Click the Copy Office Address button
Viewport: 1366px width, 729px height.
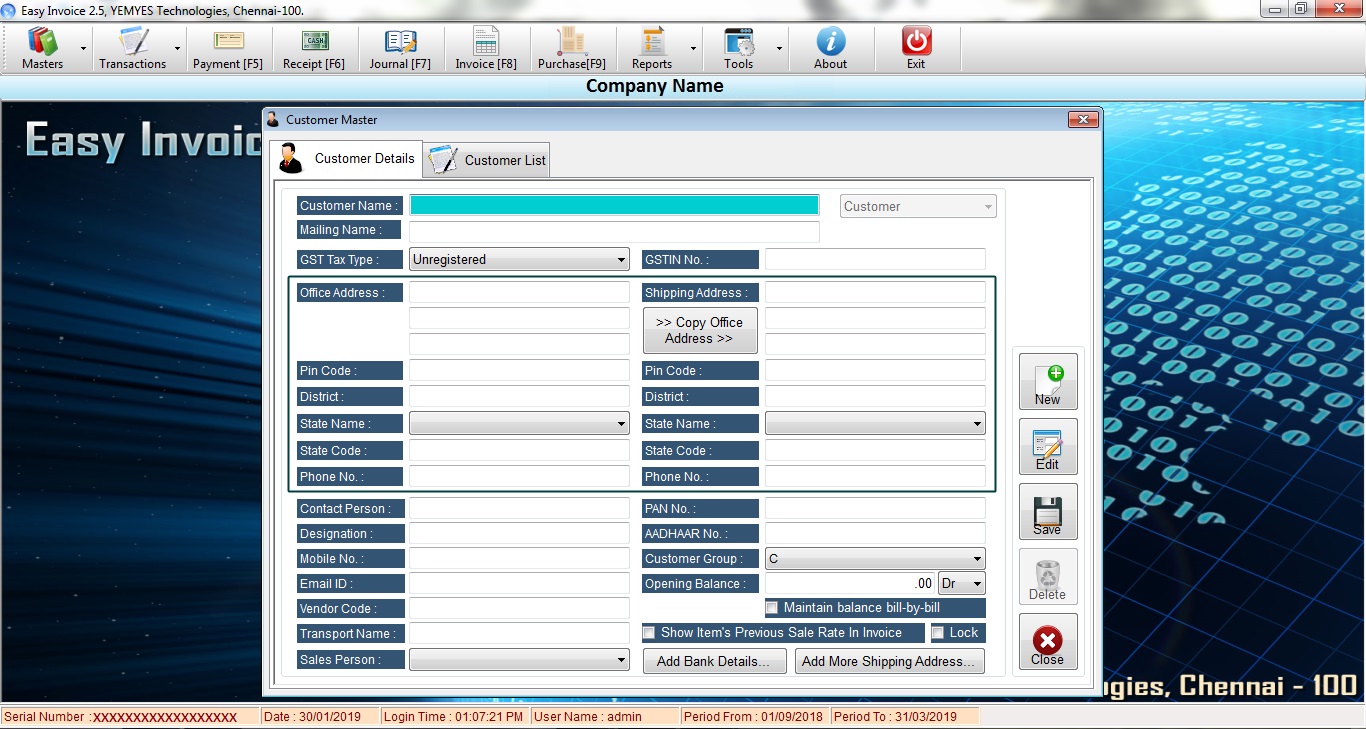[699, 331]
